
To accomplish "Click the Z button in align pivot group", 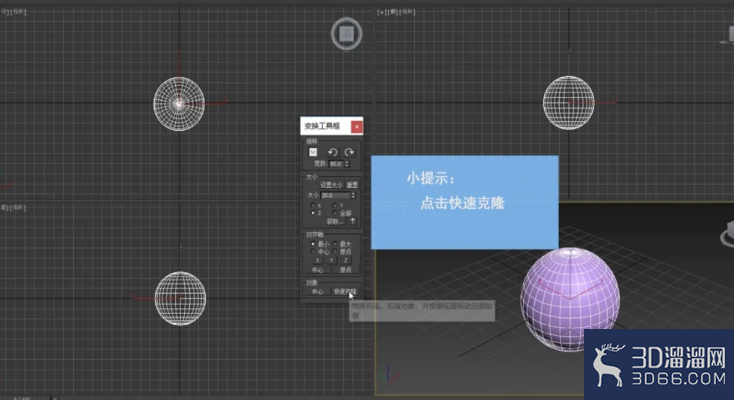I will (x=345, y=260).
